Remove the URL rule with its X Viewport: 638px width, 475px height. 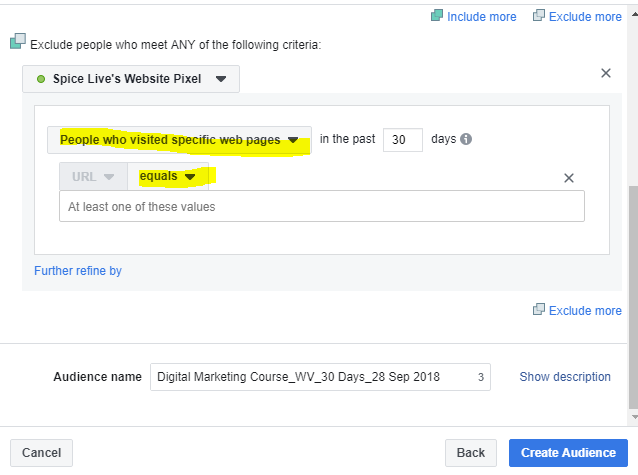pyautogui.click(x=569, y=178)
